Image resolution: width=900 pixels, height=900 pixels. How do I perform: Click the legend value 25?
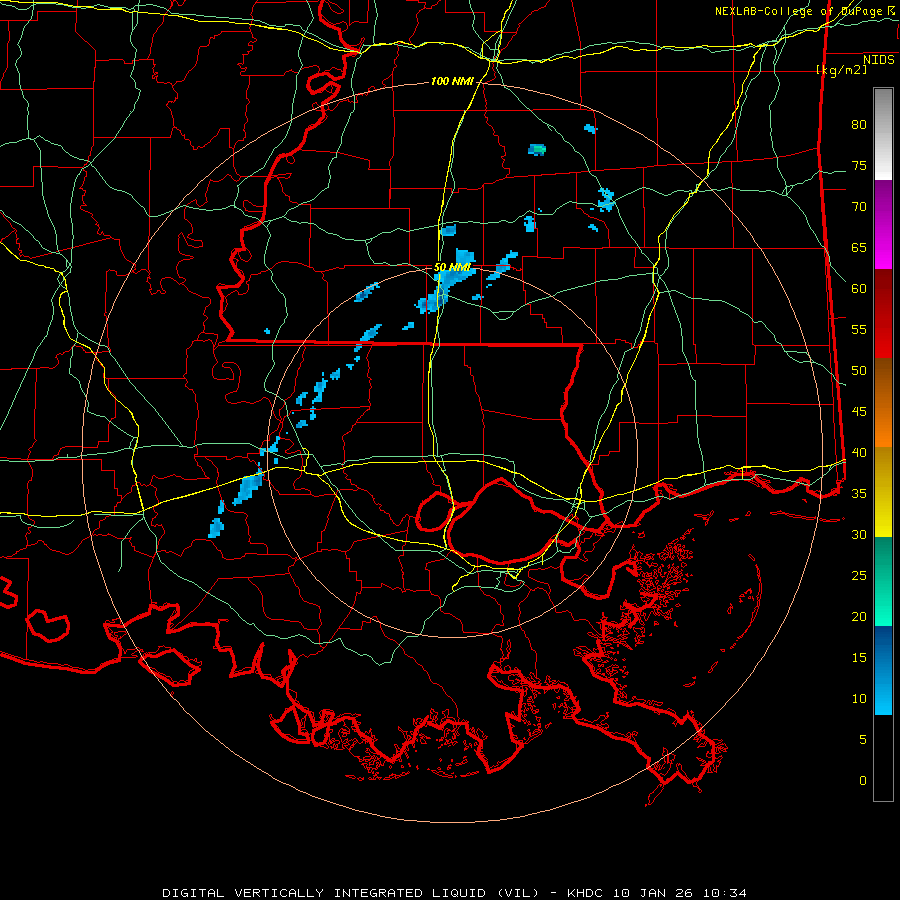[859, 576]
